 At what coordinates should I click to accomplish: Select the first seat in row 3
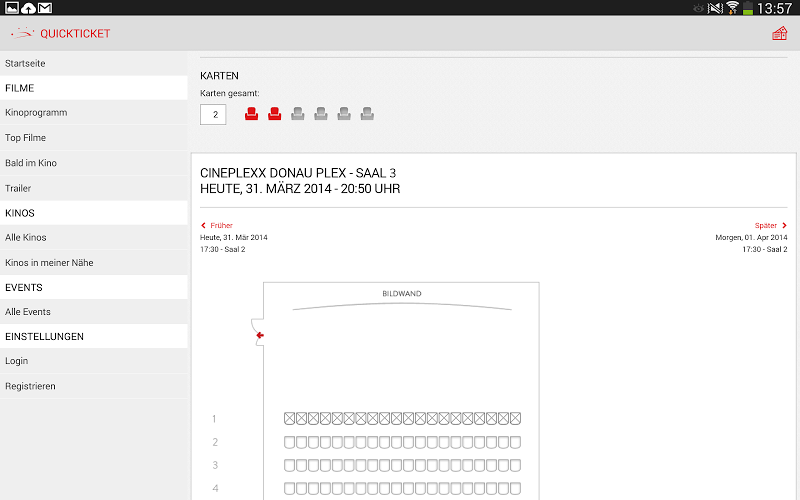point(289,465)
